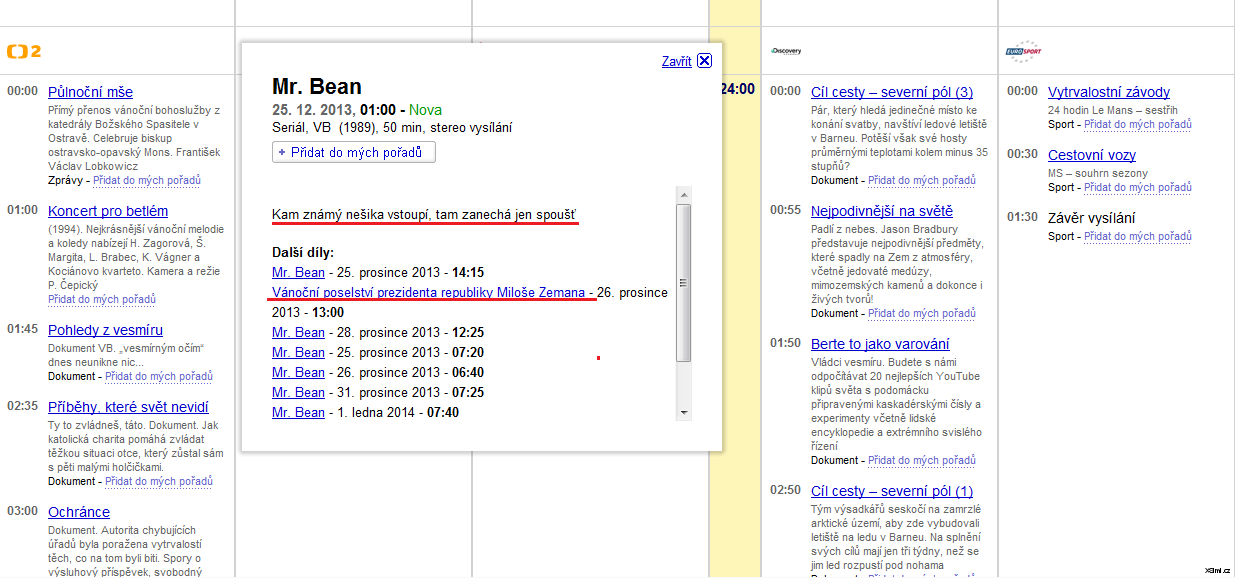This screenshot has width=1235, height=578.
Task: Add Cestovní vozy to my programs
Action: click(x=1138, y=187)
